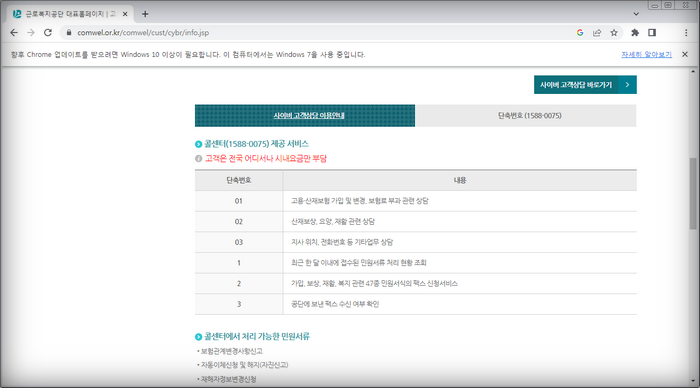Bookmark this page with the star icon

(x=614, y=33)
